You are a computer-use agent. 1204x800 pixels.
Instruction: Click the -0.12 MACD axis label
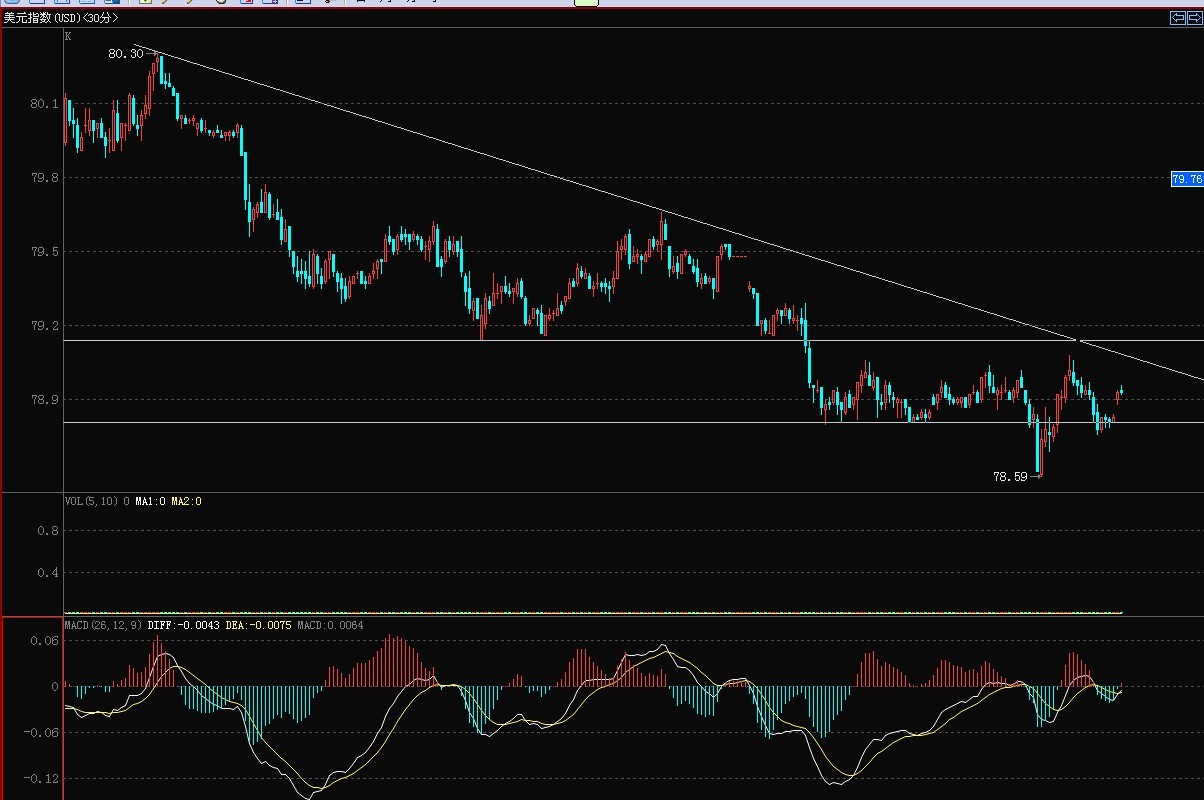click(41, 779)
